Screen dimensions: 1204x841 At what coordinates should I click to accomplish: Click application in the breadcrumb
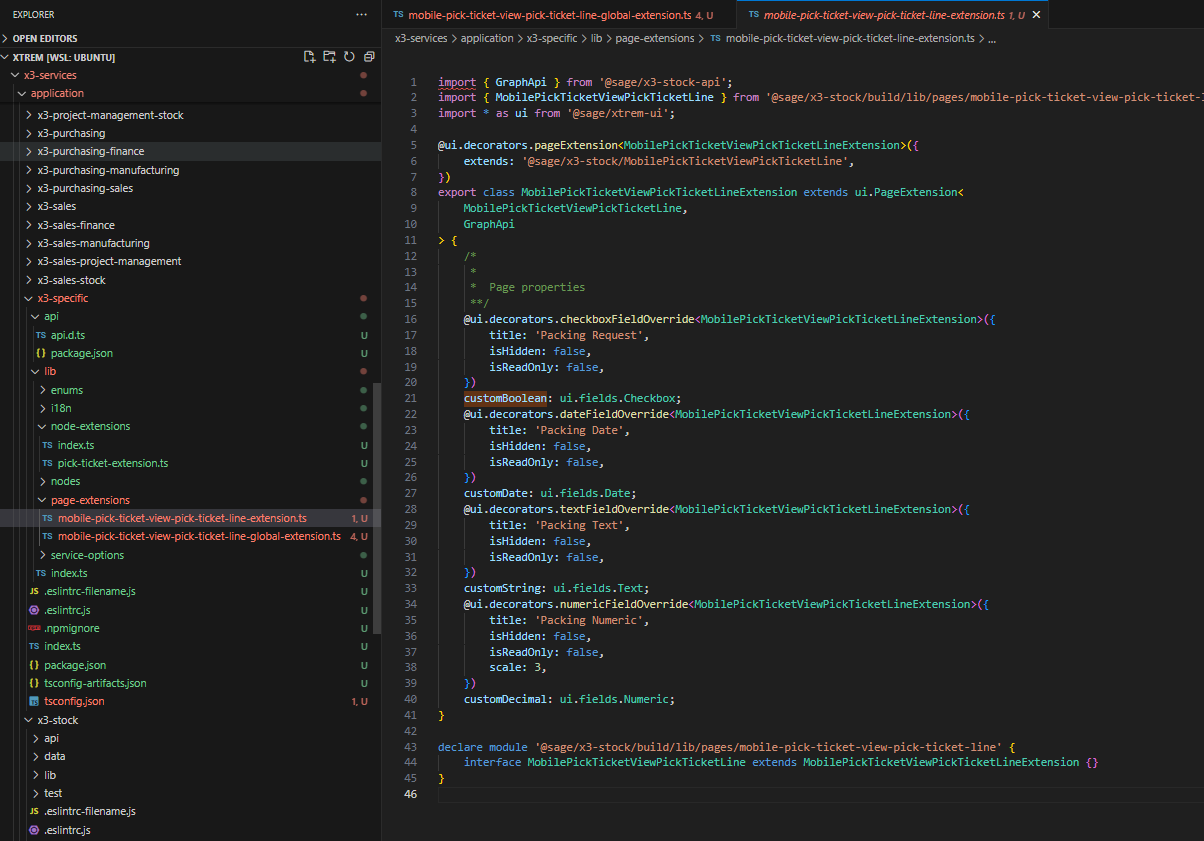(487, 38)
